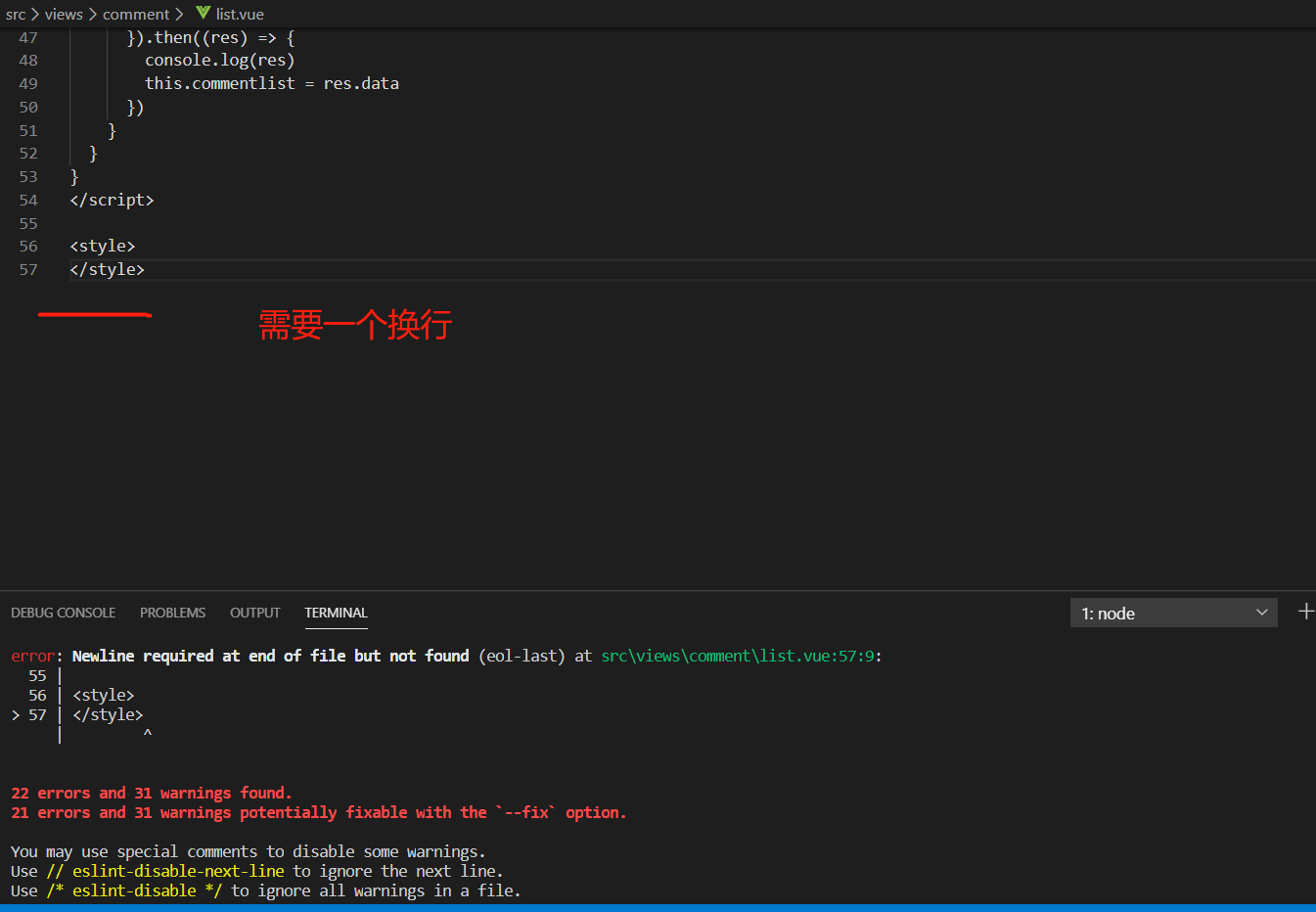Click the '--fix' option text in terminal

525,812
